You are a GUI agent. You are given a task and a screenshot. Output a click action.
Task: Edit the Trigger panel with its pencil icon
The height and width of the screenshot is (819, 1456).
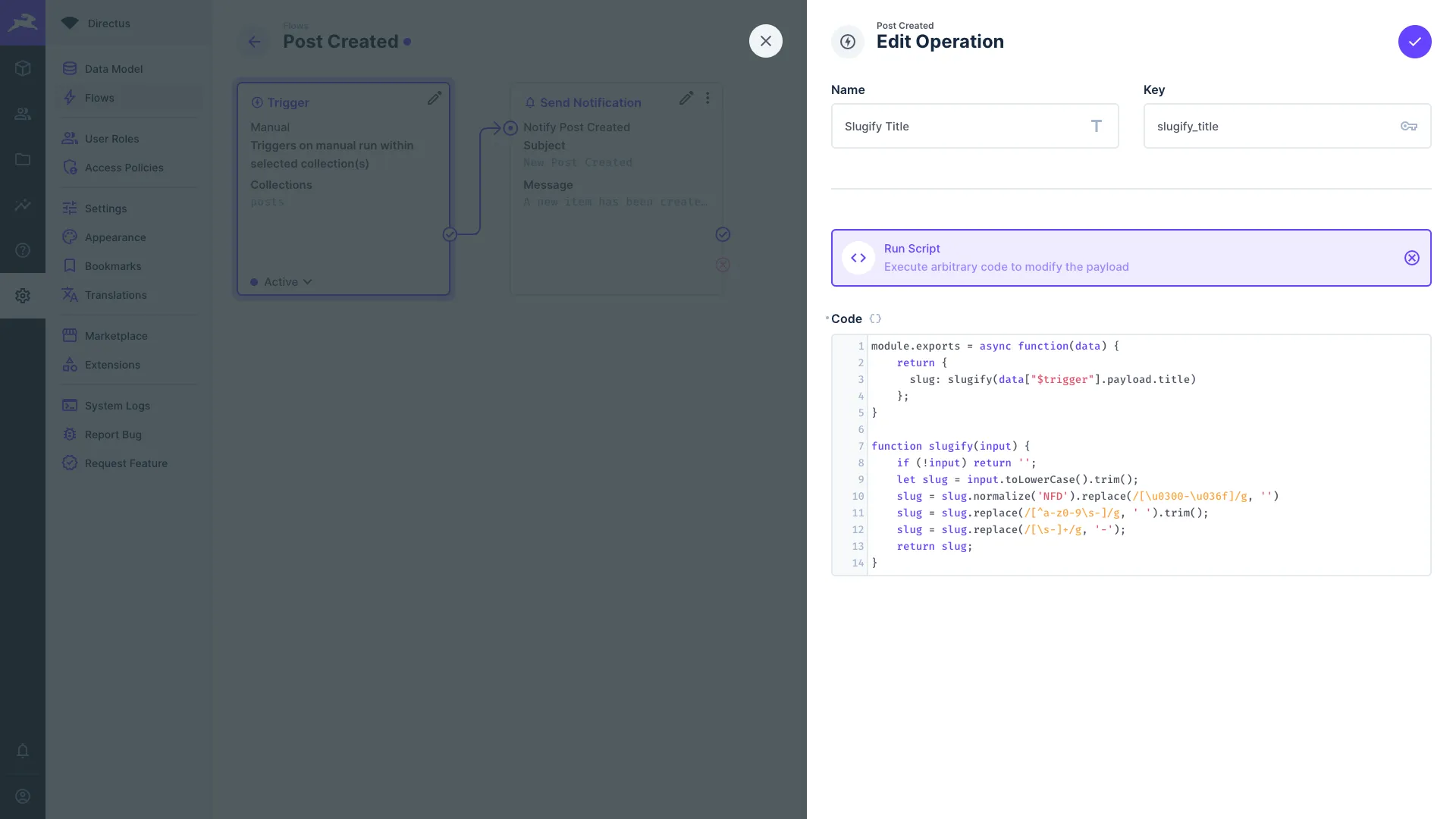click(x=434, y=98)
